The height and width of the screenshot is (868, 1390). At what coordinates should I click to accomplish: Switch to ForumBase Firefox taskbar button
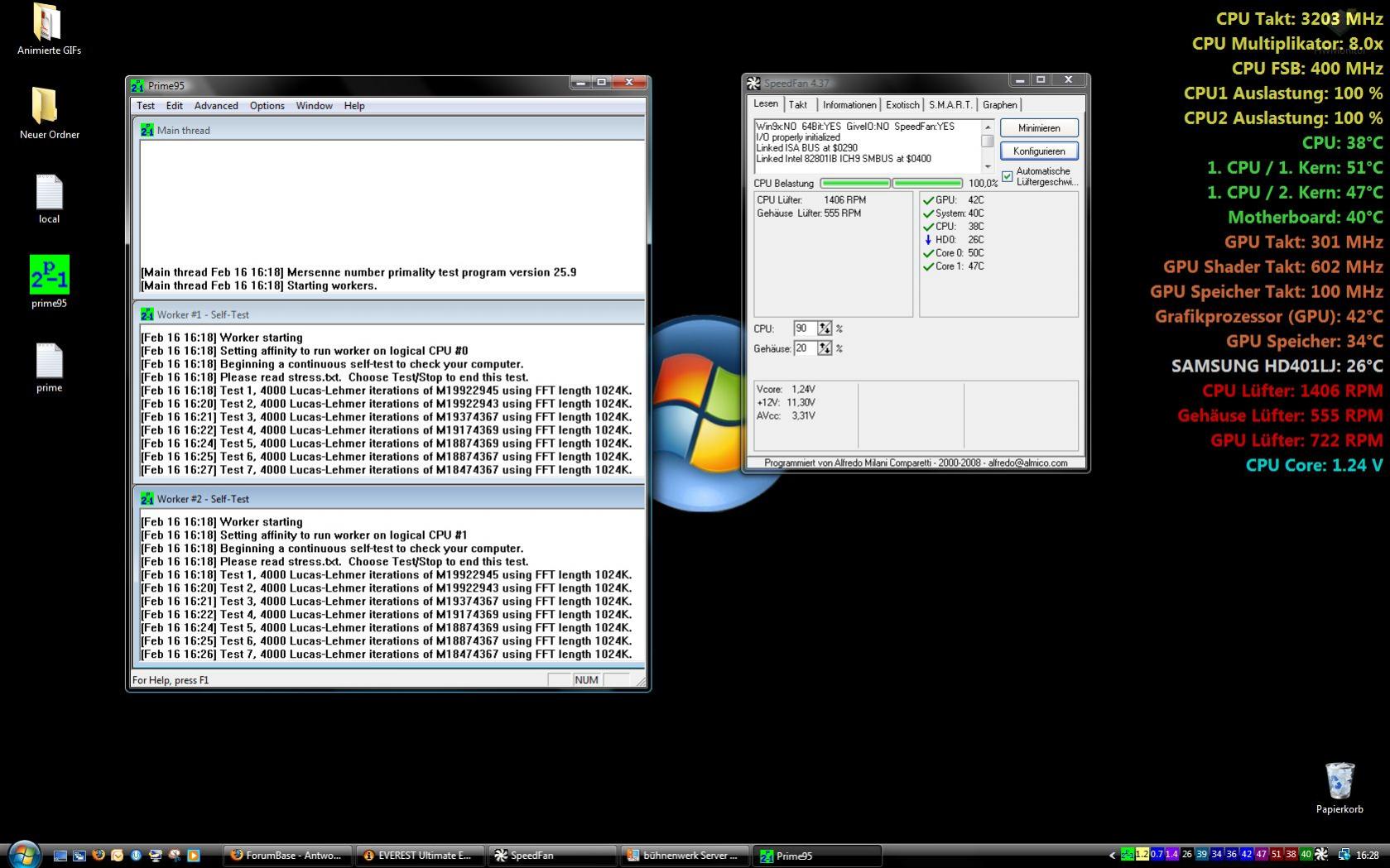(x=288, y=856)
